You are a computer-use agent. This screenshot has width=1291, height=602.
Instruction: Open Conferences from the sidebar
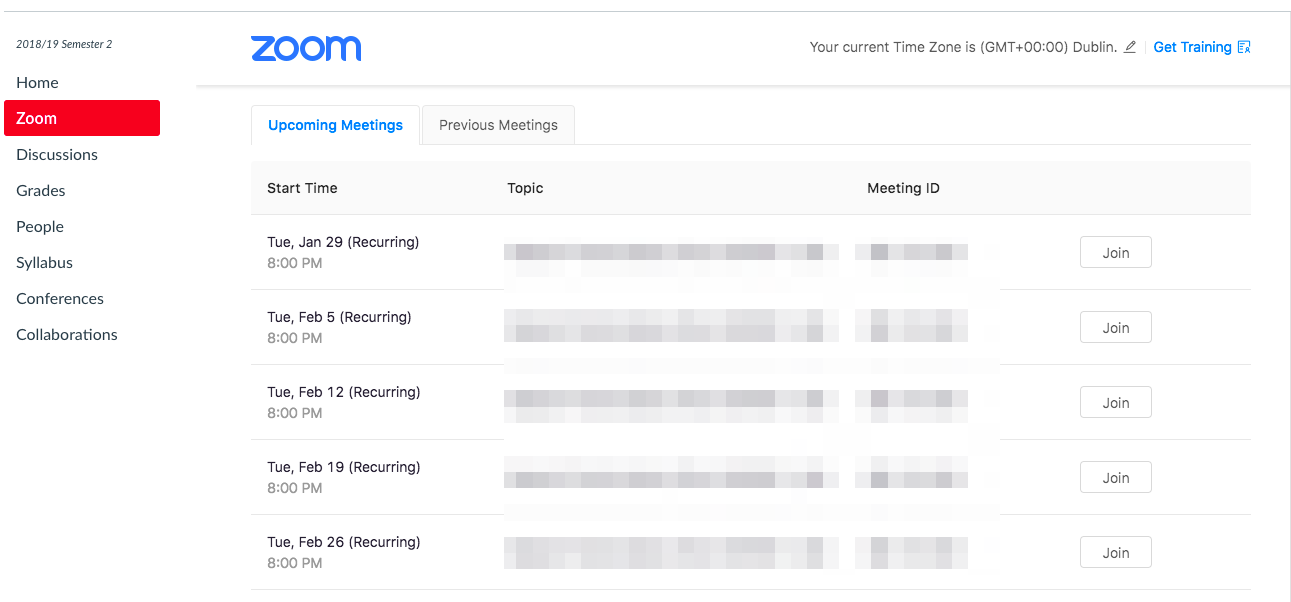(x=60, y=298)
